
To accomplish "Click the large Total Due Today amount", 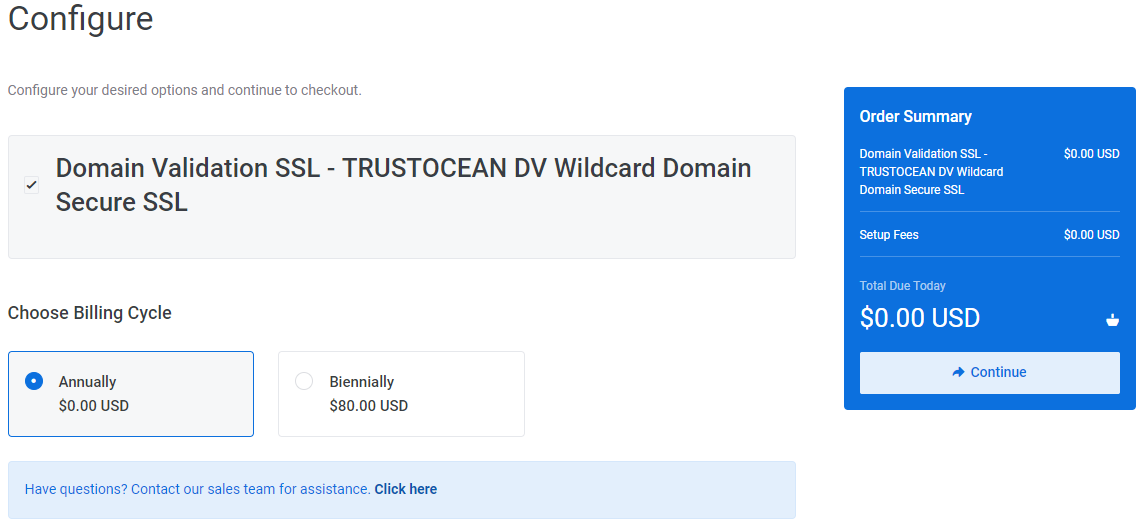I will click(x=920, y=318).
